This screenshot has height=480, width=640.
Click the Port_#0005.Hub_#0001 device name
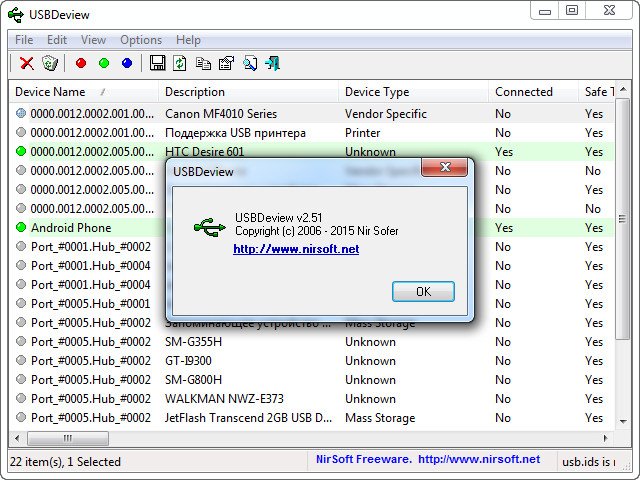91,304
